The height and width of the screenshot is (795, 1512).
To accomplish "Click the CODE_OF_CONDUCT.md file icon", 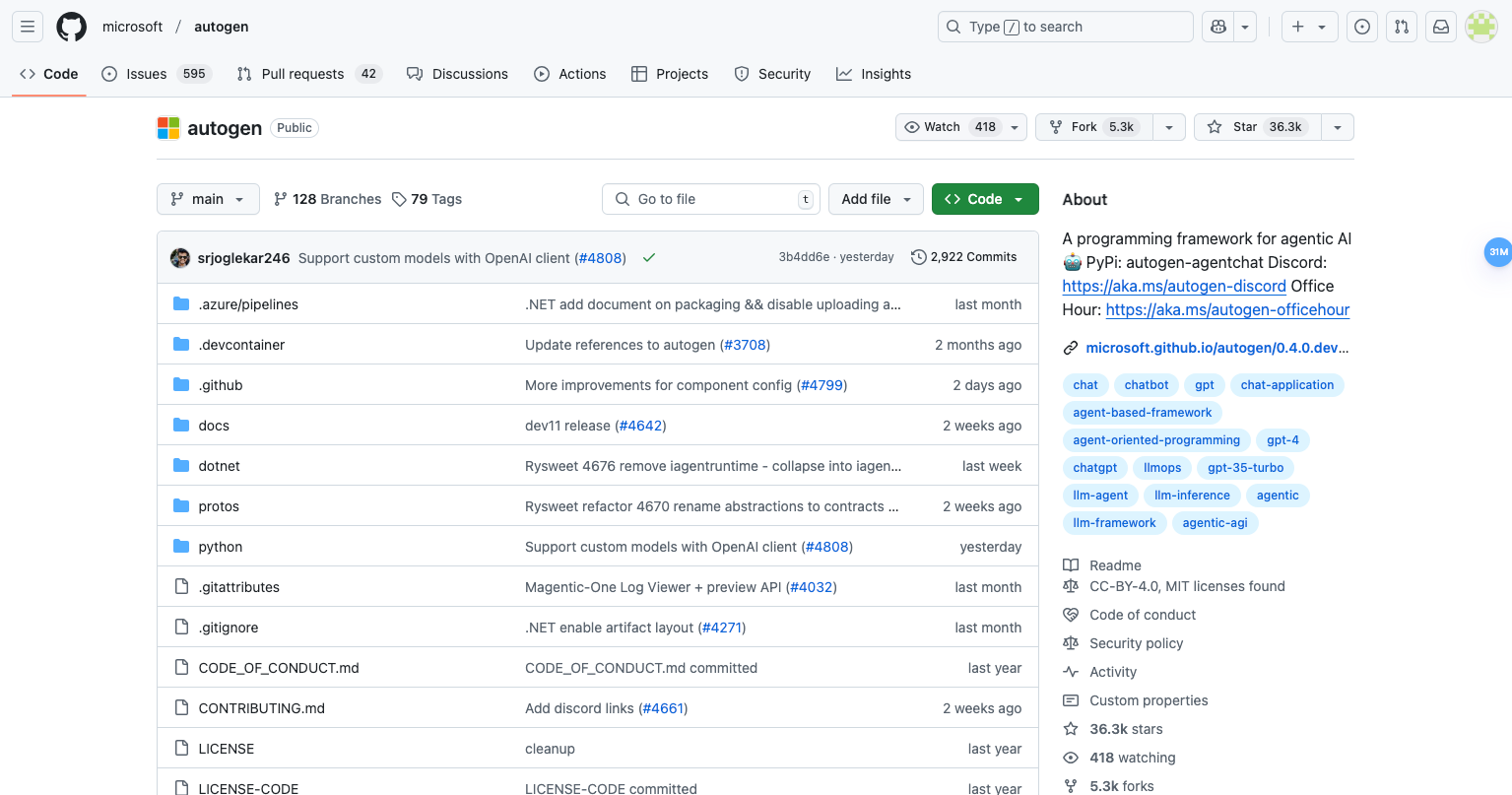I will [181, 667].
